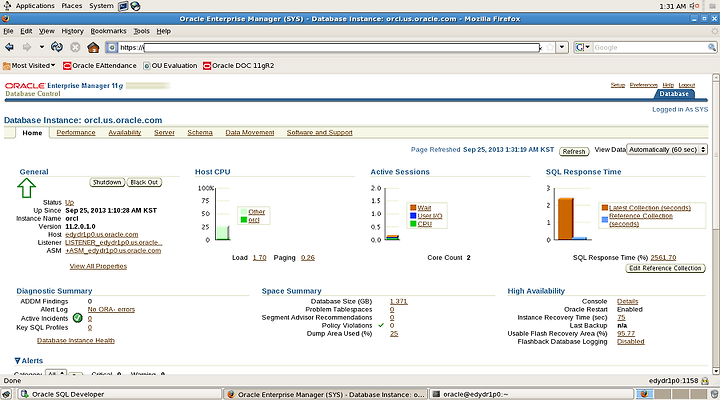Click the No ORA- errors link

111,310
